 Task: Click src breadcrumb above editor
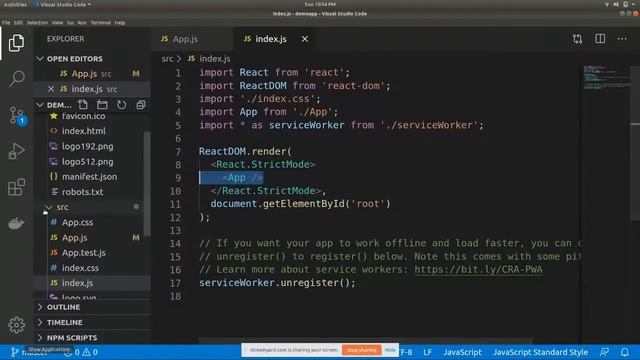[x=167, y=59]
